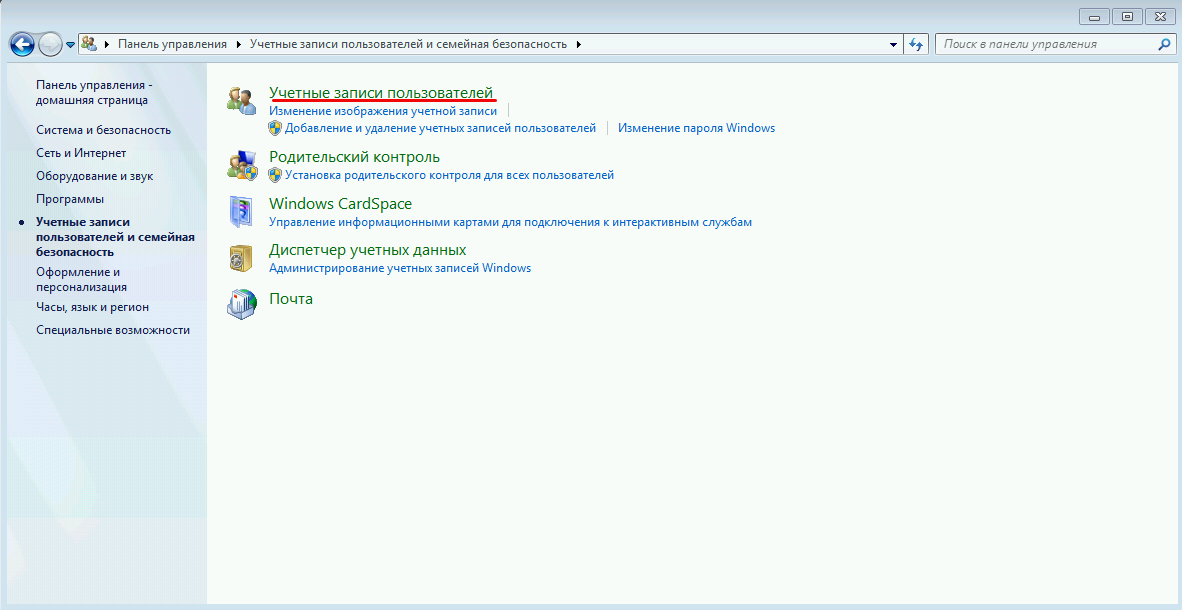This screenshot has height=610, width=1182.
Task: Click the Credential Manager safe icon
Action: [x=241, y=258]
